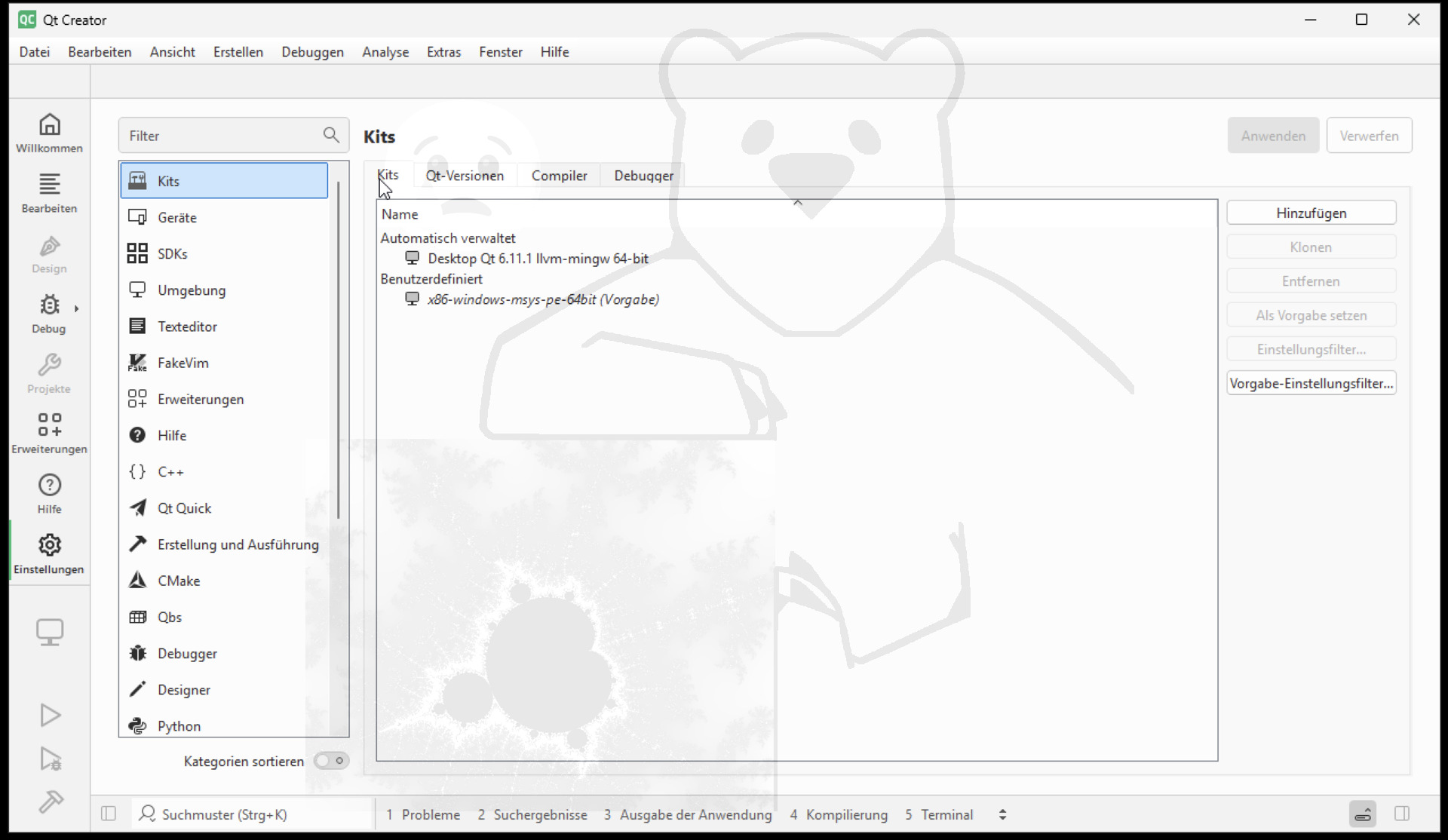The image size is (1448, 840).
Task: Click the Anwenden button
Action: (1273, 136)
